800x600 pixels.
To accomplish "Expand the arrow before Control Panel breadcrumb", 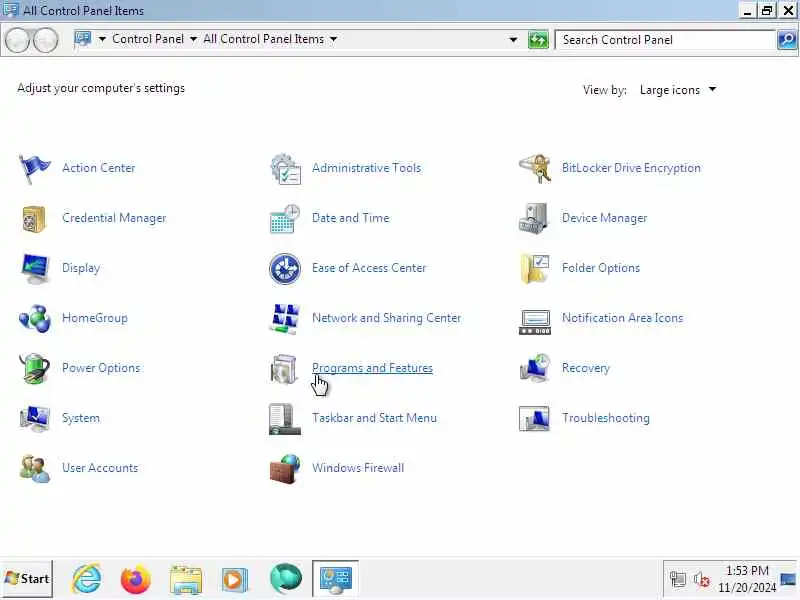I will (102, 39).
